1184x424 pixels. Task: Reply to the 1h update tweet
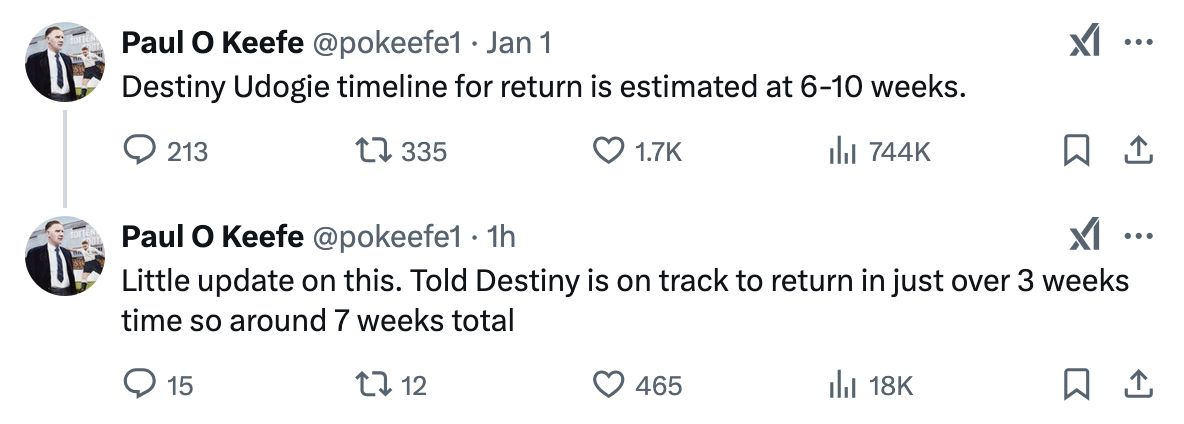click(158, 386)
